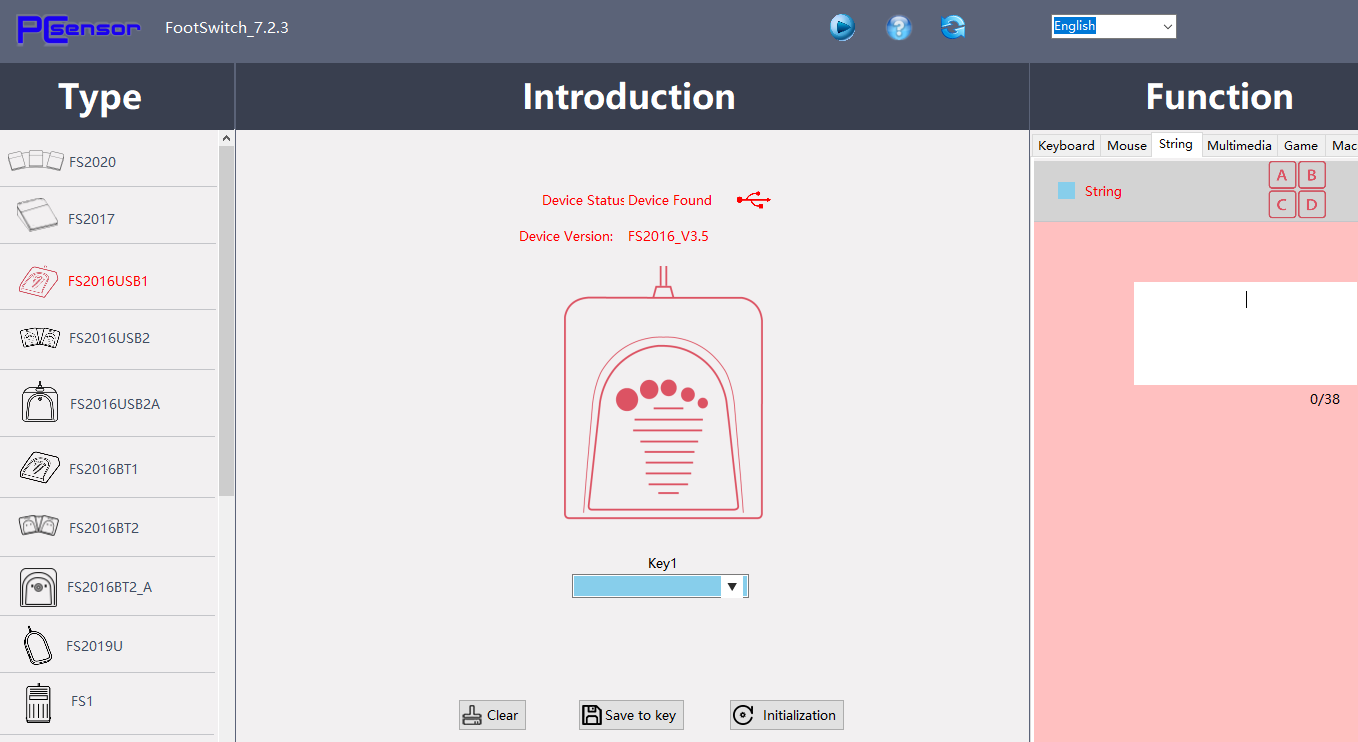Click the scrollbar up arrow in Type list

click(227, 138)
